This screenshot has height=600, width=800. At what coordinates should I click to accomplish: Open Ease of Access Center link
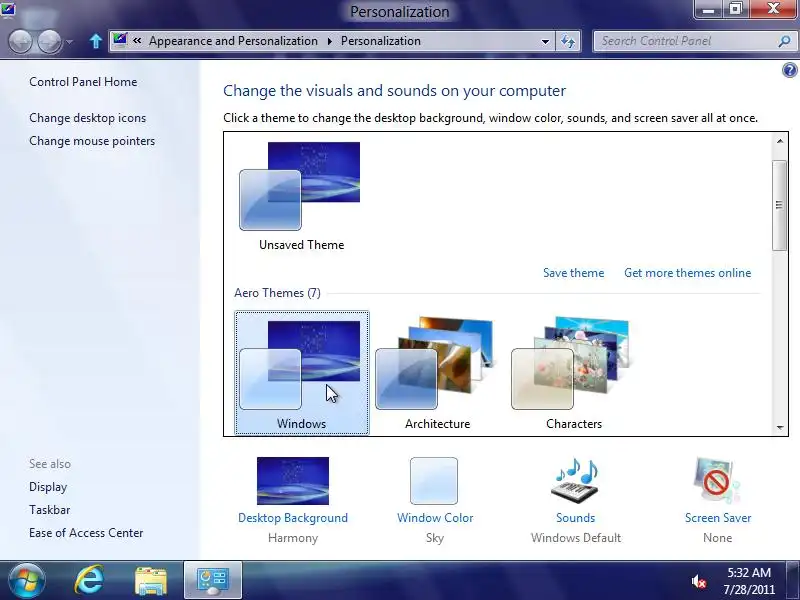pos(86,533)
